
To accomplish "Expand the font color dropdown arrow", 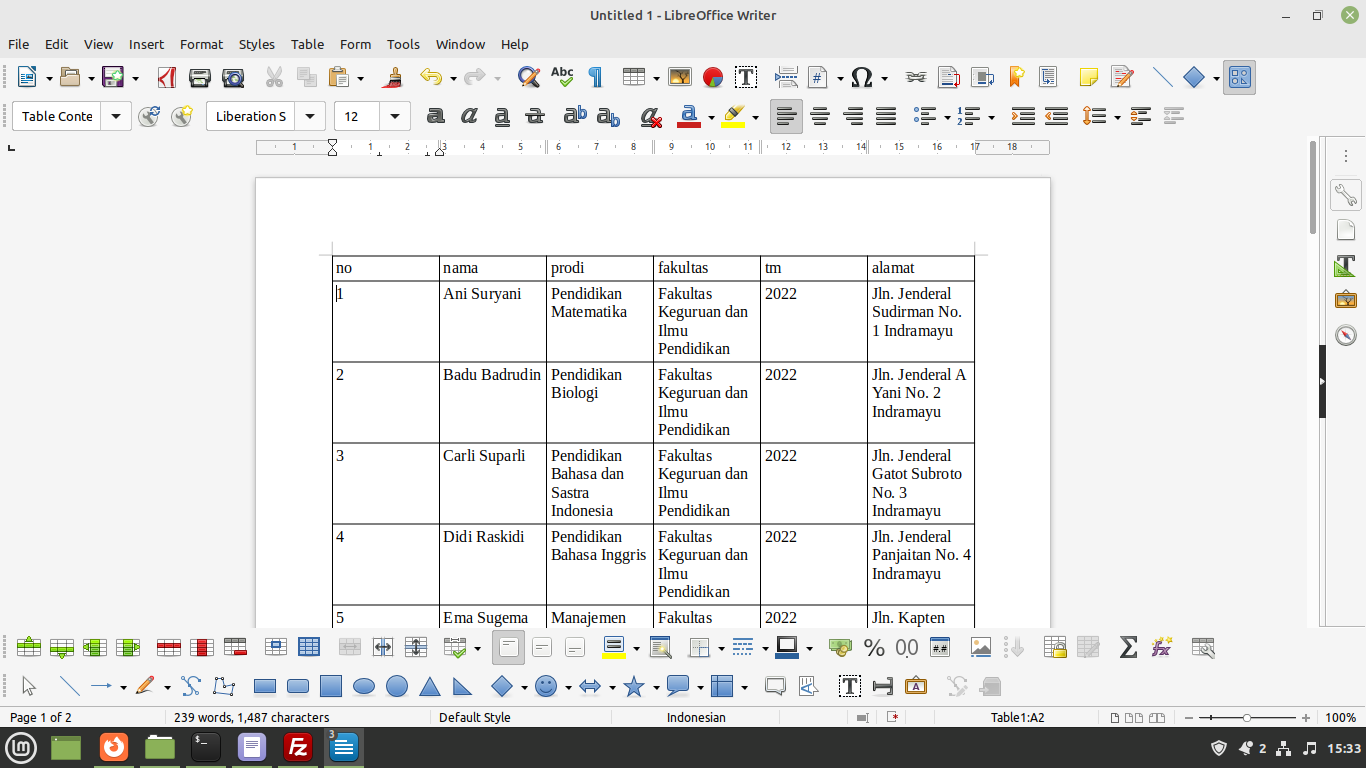I will (711, 117).
